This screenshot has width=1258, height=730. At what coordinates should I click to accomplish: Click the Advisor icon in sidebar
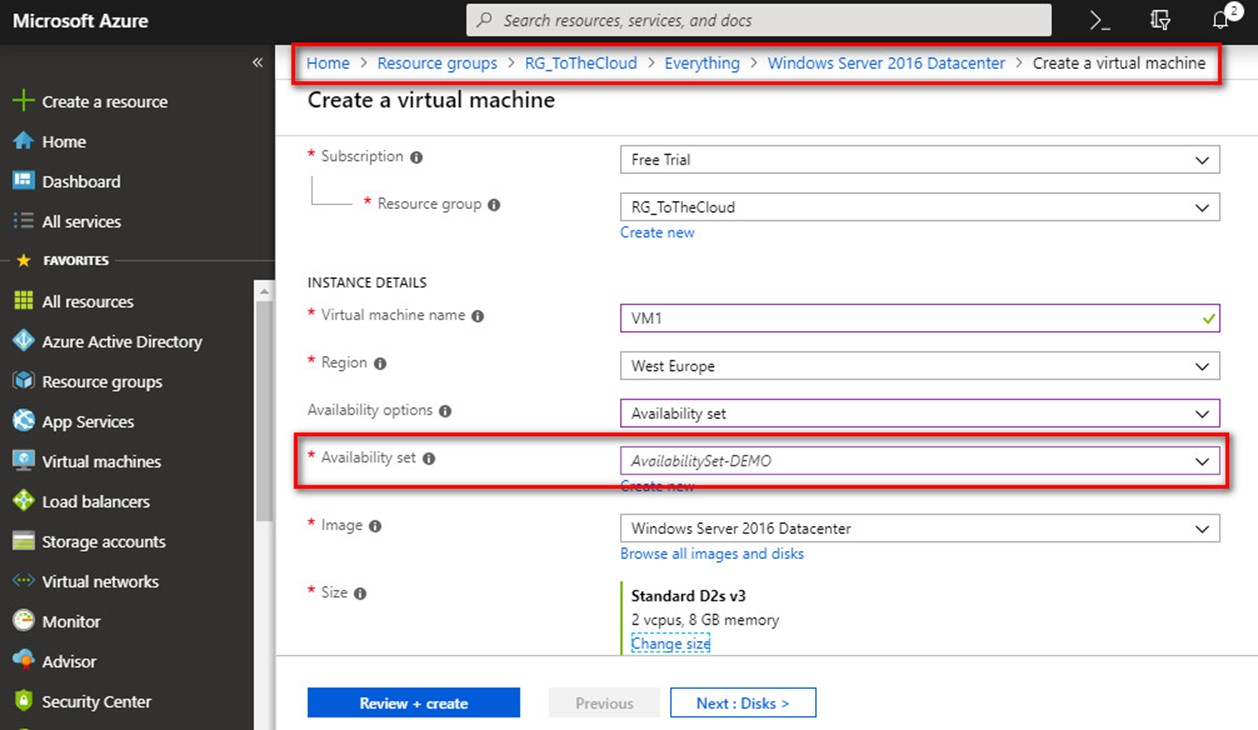click(x=23, y=661)
